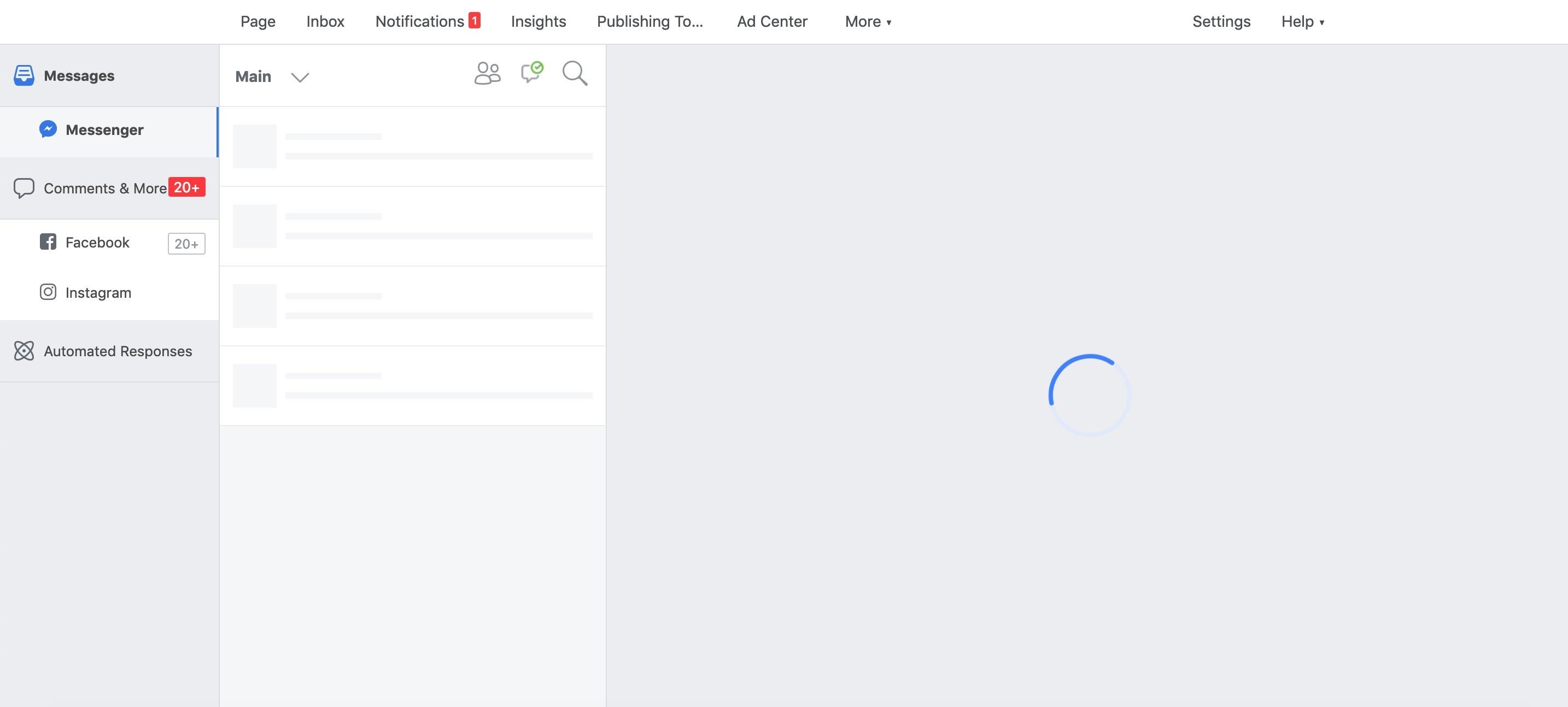Open the Insights tab
The image size is (1568, 707).
point(538,21)
